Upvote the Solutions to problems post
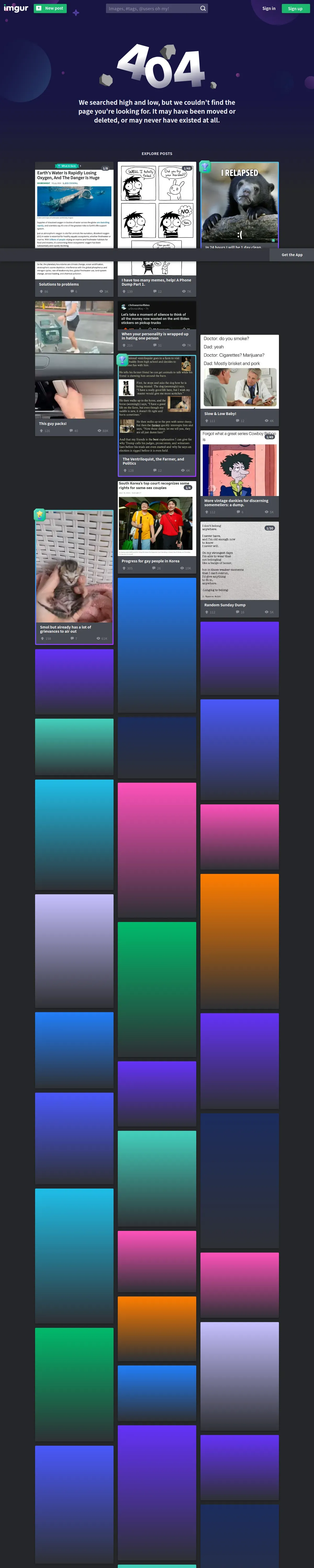This screenshot has height=1568, width=314. click(41, 292)
